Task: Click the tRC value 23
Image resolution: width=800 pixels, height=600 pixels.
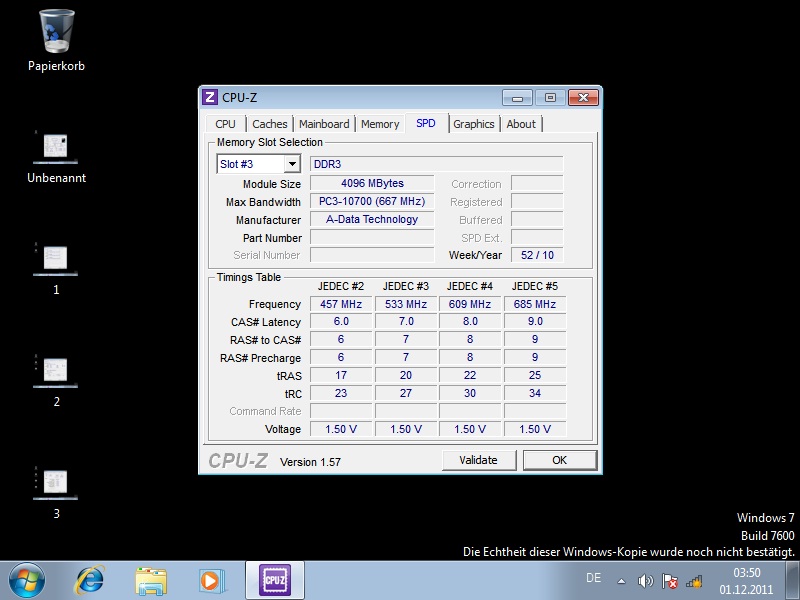Action: (341, 393)
